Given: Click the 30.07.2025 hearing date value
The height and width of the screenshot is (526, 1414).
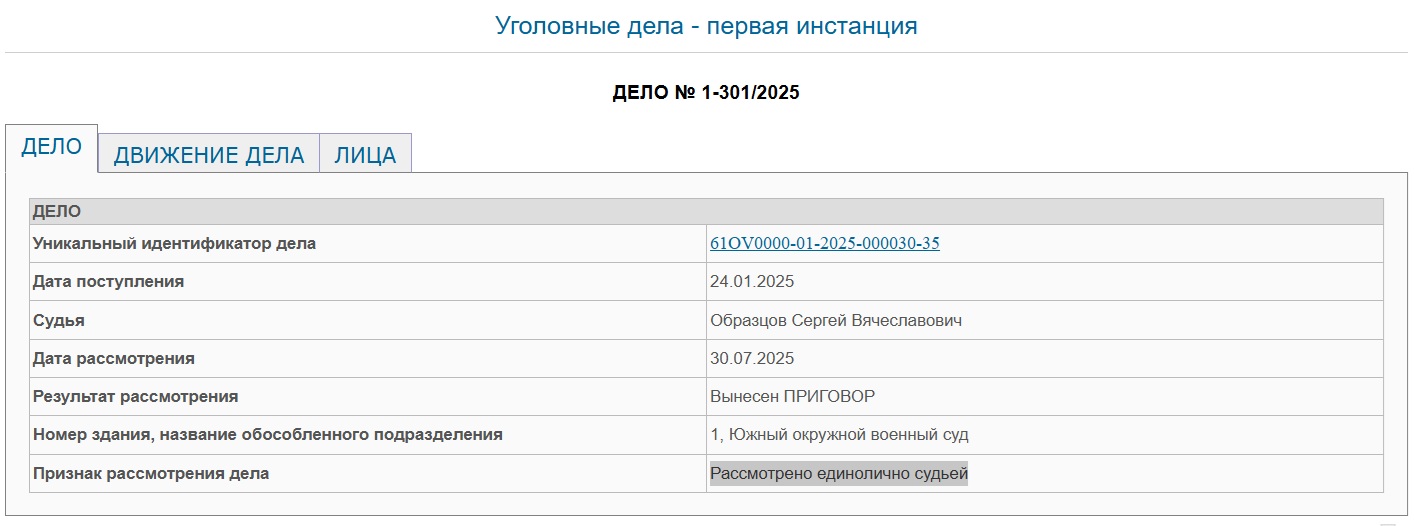Looking at the screenshot, I should tap(751, 358).
